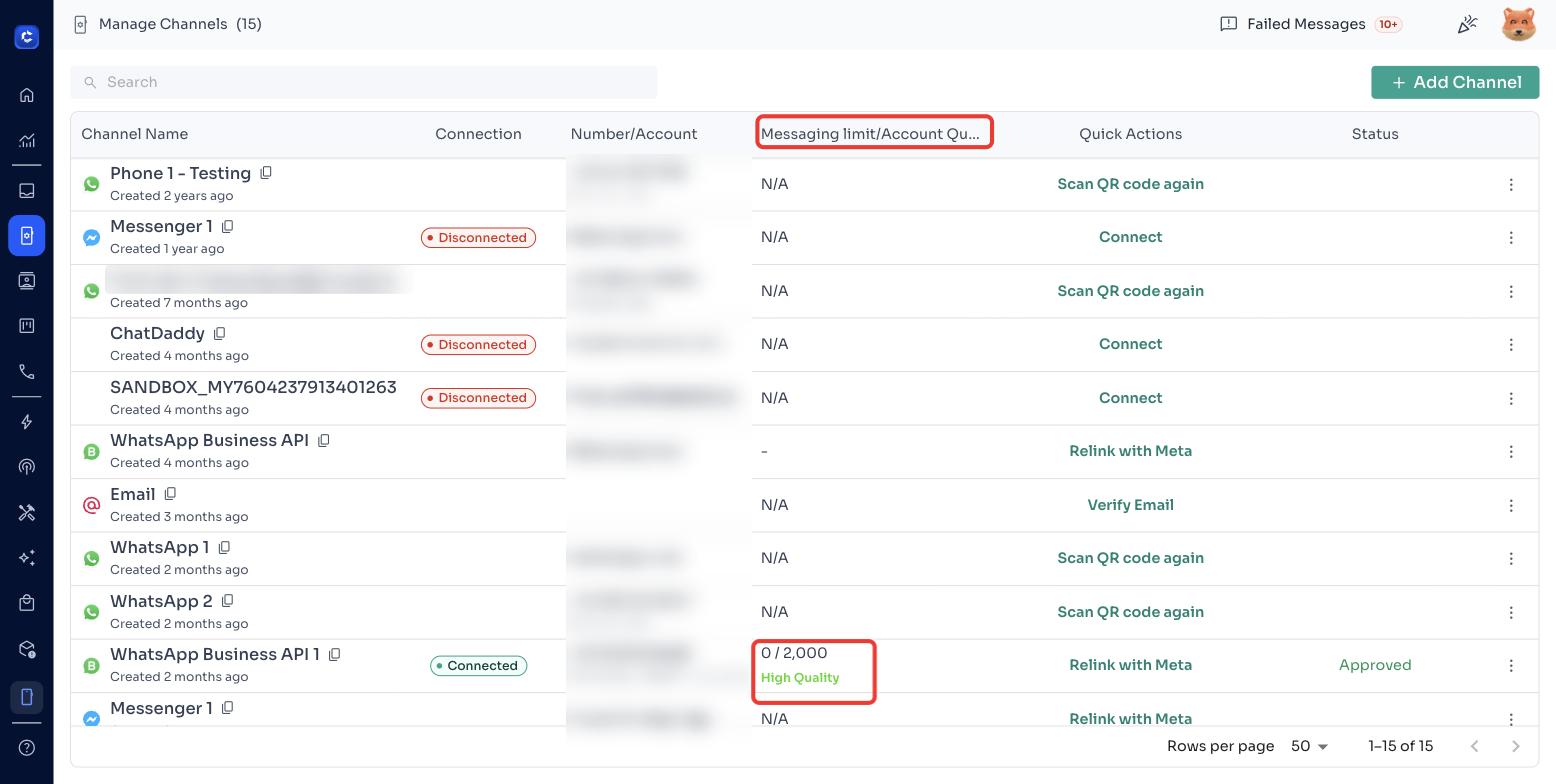Open the phone calls icon in sidebar
The height and width of the screenshot is (784, 1556).
[27, 372]
